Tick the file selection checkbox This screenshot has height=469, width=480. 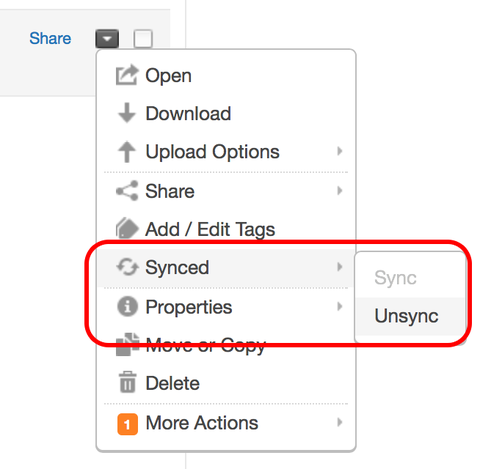coord(143,39)
